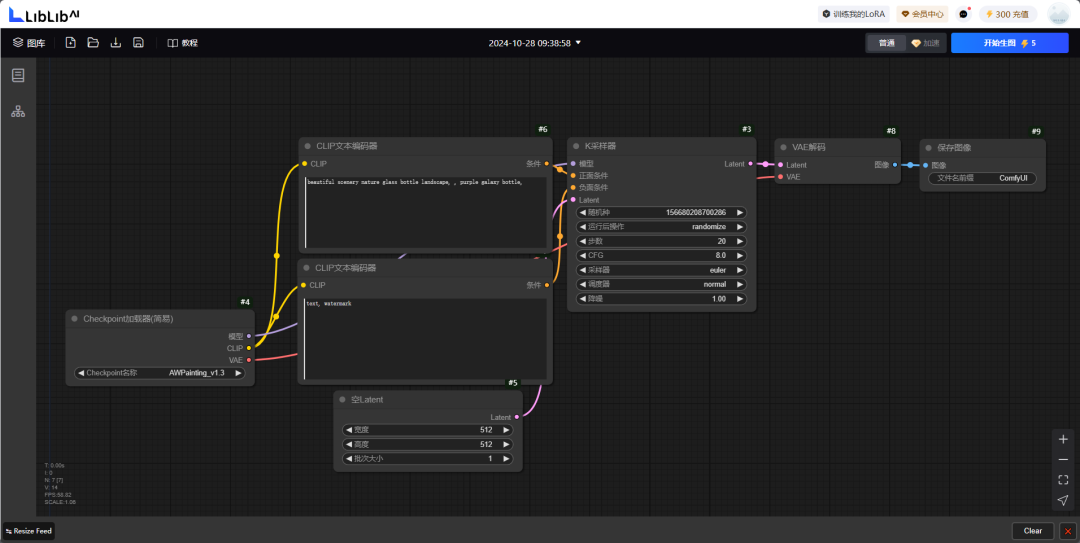Screen dimensions: 1080x543
Task: Open 采样器 sampler euler selector
Action: [x=661, y=270]
